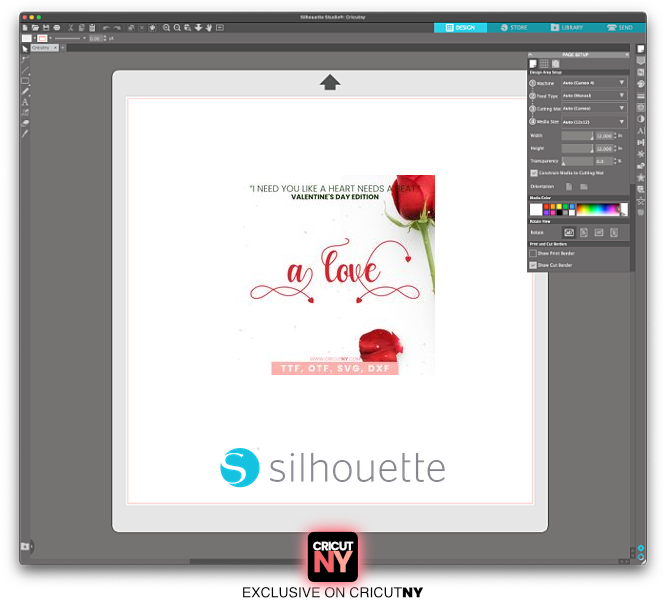This screenshot has height=604, width=665.
Task: Increase the line thickness stepper
Action: (105, 37)
